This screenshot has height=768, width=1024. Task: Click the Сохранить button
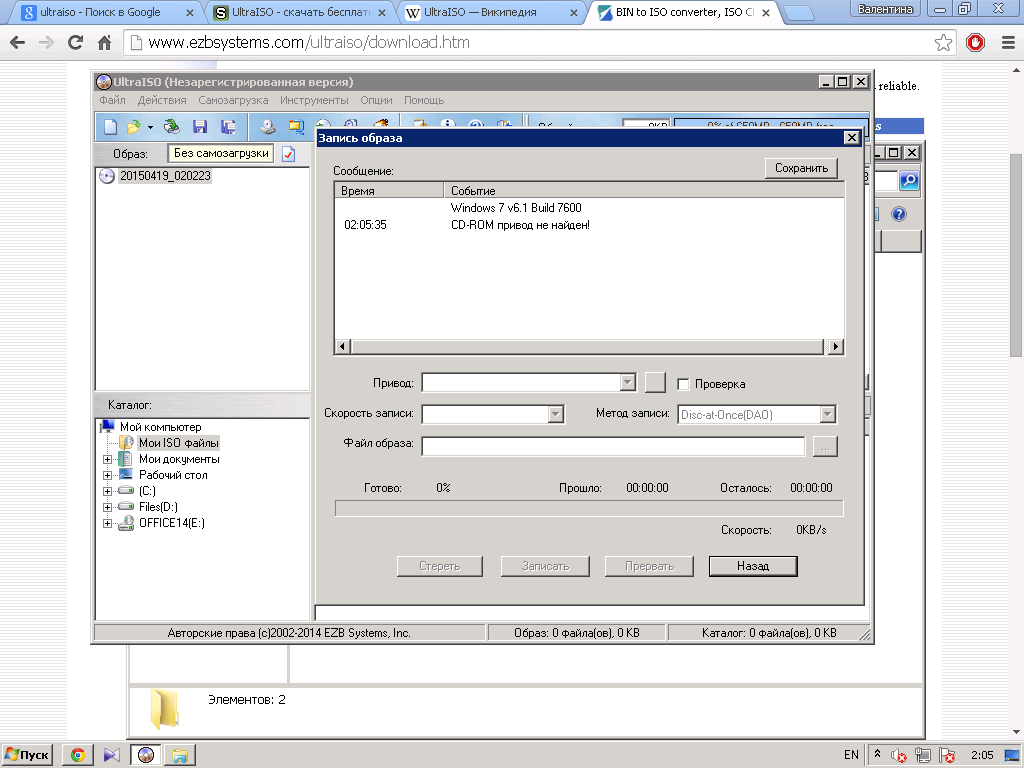(x=801, y=168)
